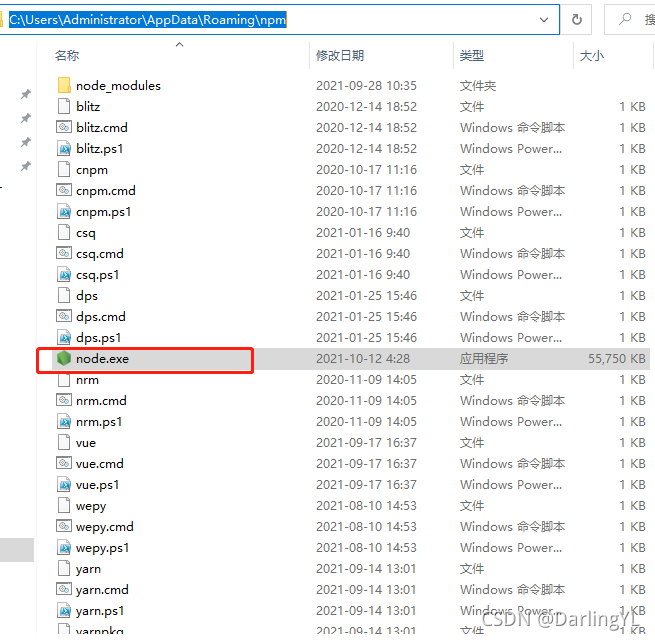Image resolution: width=655 pixels, height=640 pixels.
Task: Sort files by 修改日期 column header
Action: tap(340, 55)
